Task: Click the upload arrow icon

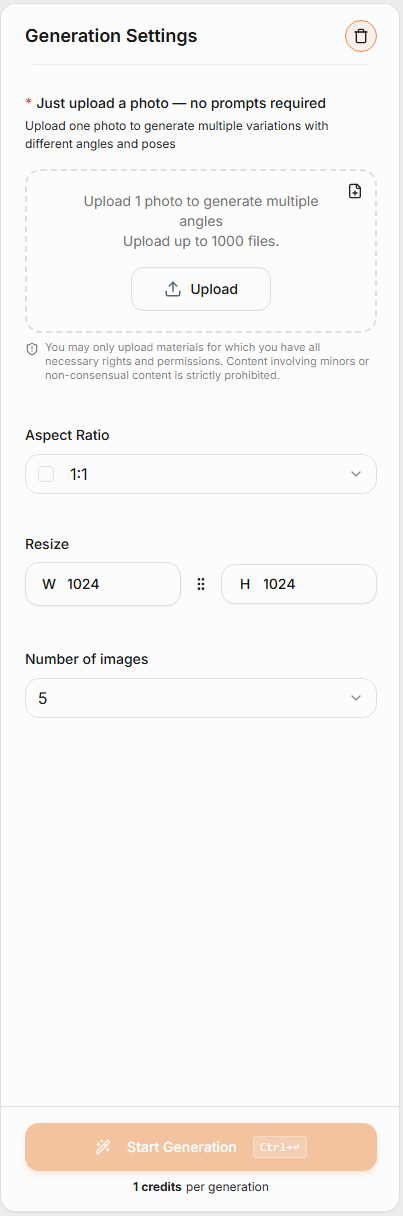Action: click(x=173, y=289)
